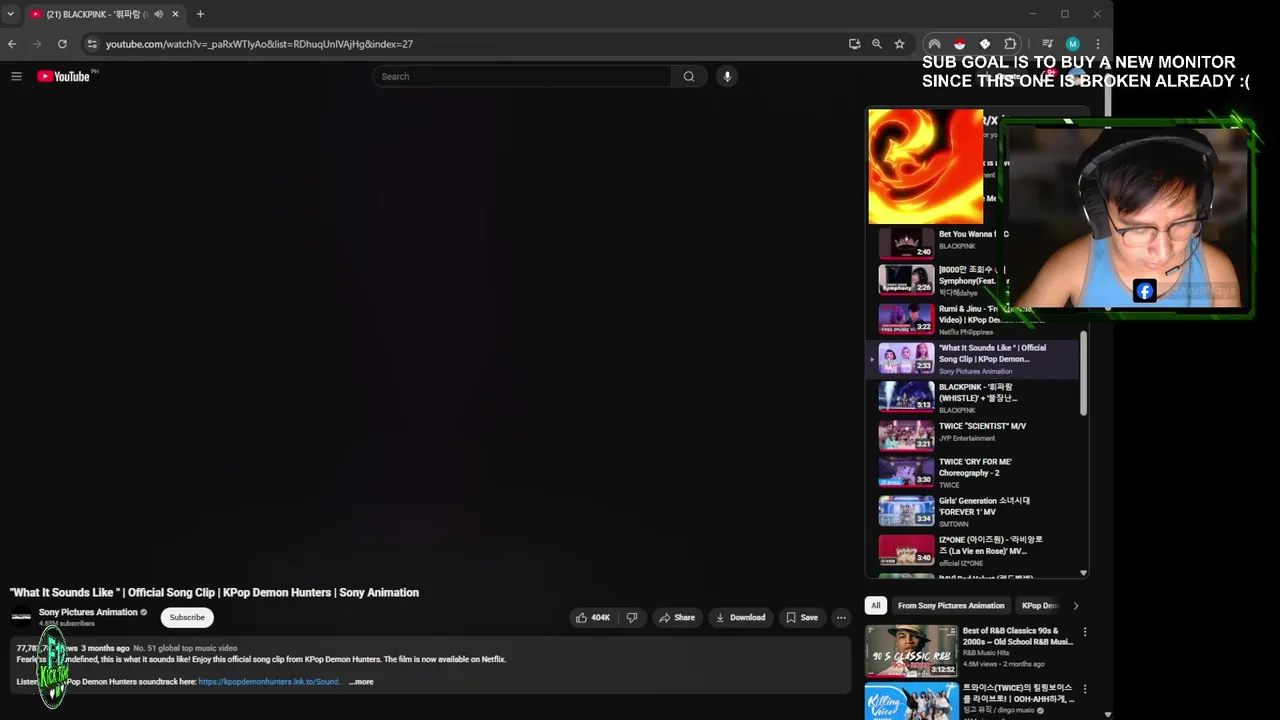Open the YouTube guide hamburger menu
This screenshot has height=720, width=1280.
tap(16, 76)
